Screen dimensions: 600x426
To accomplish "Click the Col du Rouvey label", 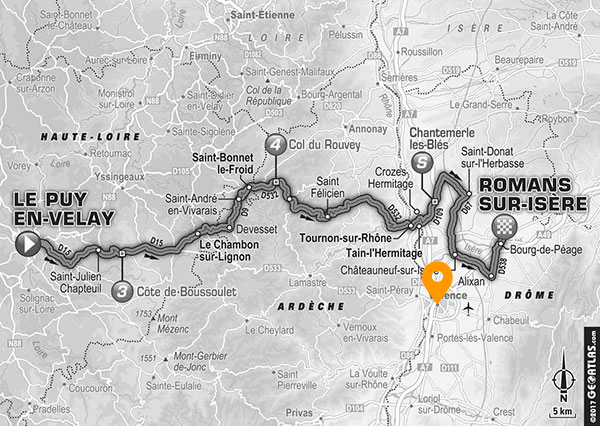I will point(325,145).
